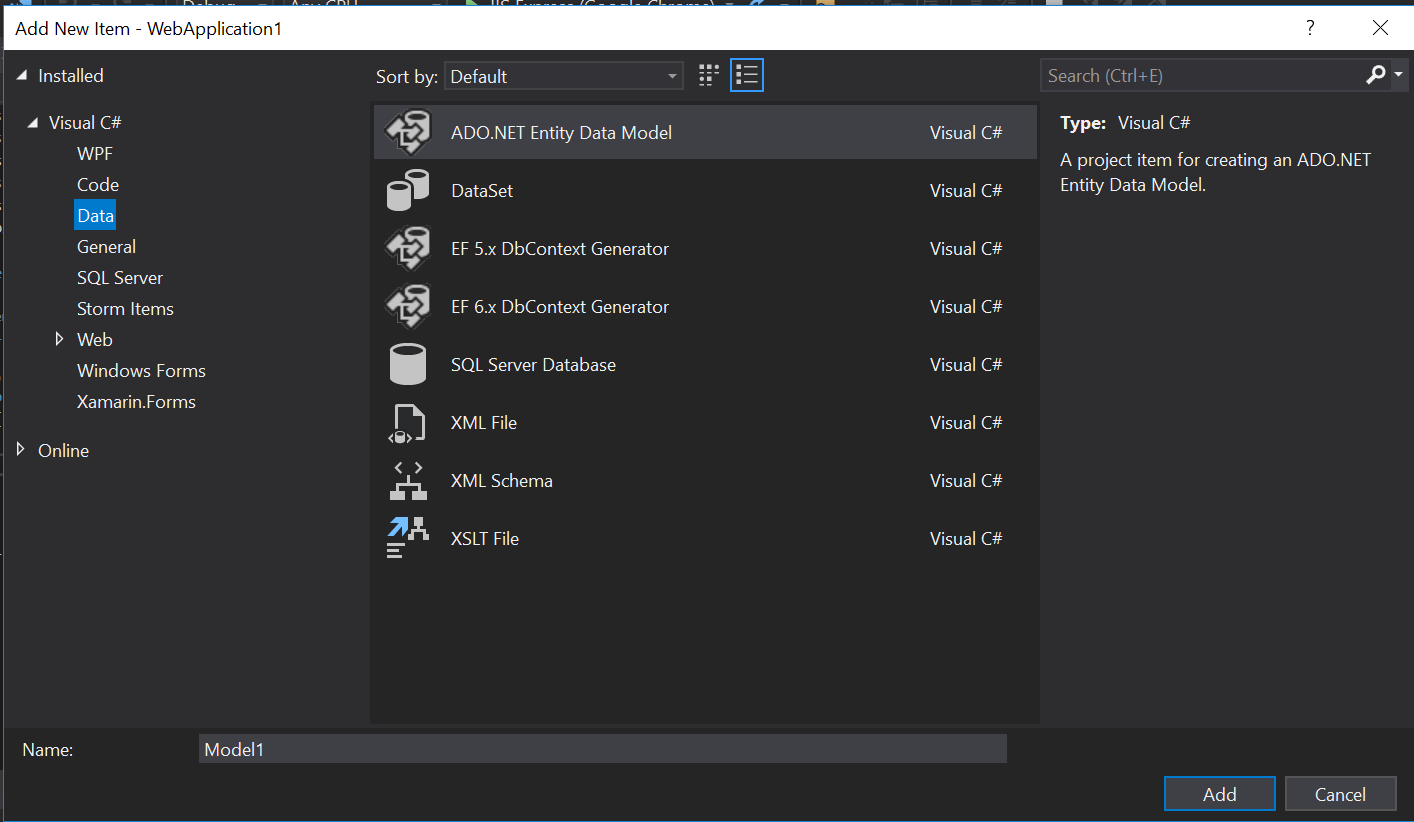
Task: Select the Windows Forms category
Action: (141, 370)
